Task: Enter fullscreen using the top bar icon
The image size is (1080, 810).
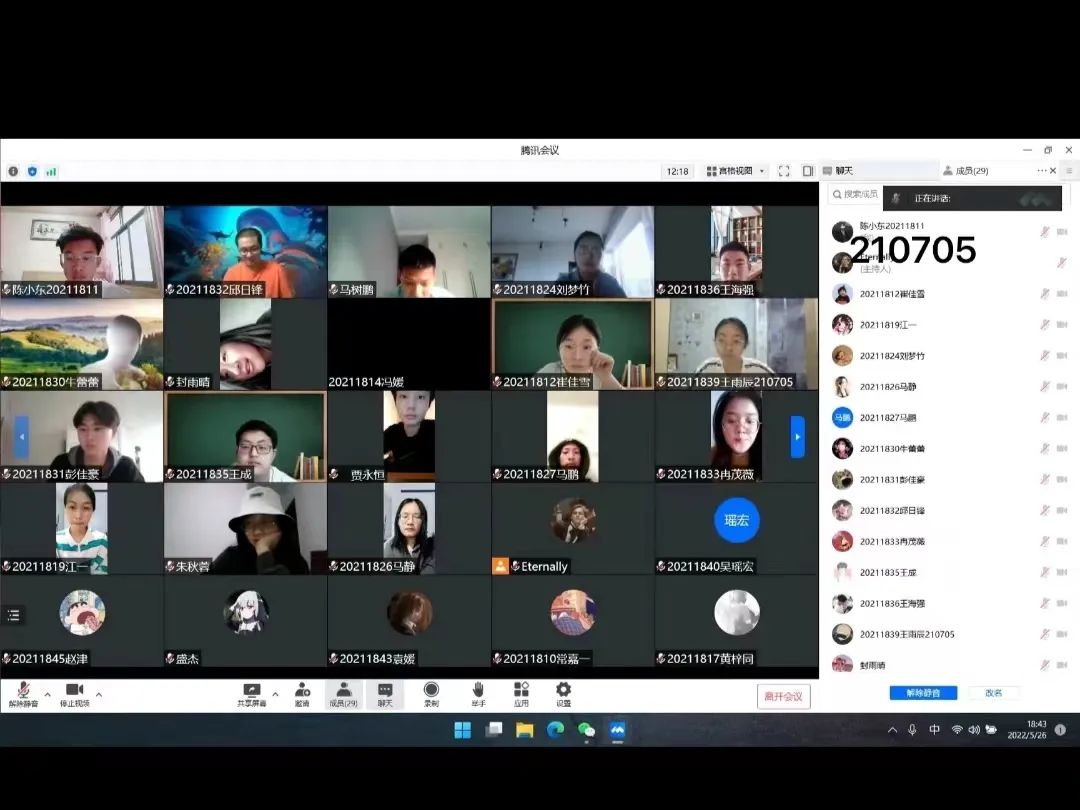Action: (x=784, y=171)
